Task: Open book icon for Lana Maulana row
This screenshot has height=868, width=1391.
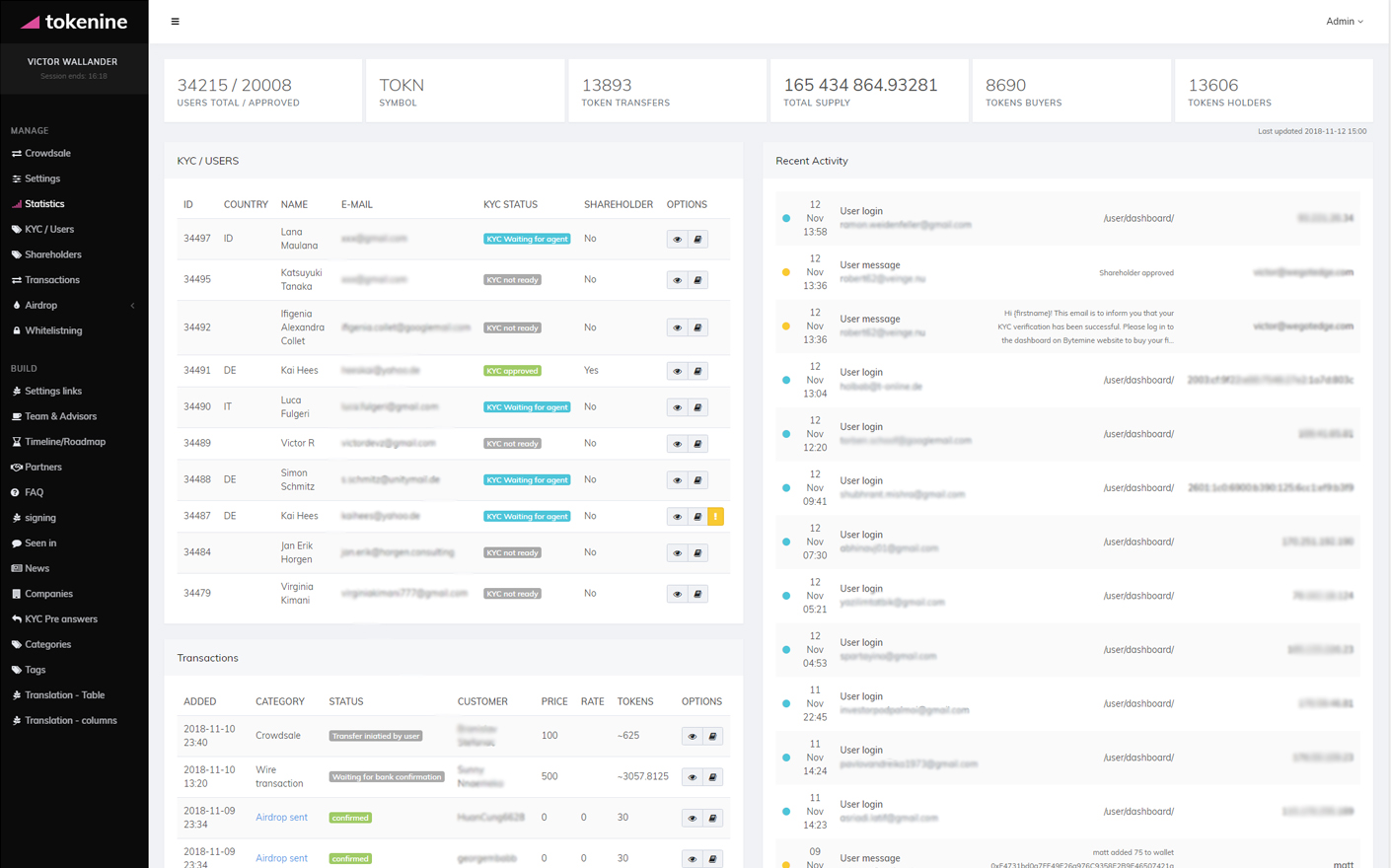Action: [697, 240]
